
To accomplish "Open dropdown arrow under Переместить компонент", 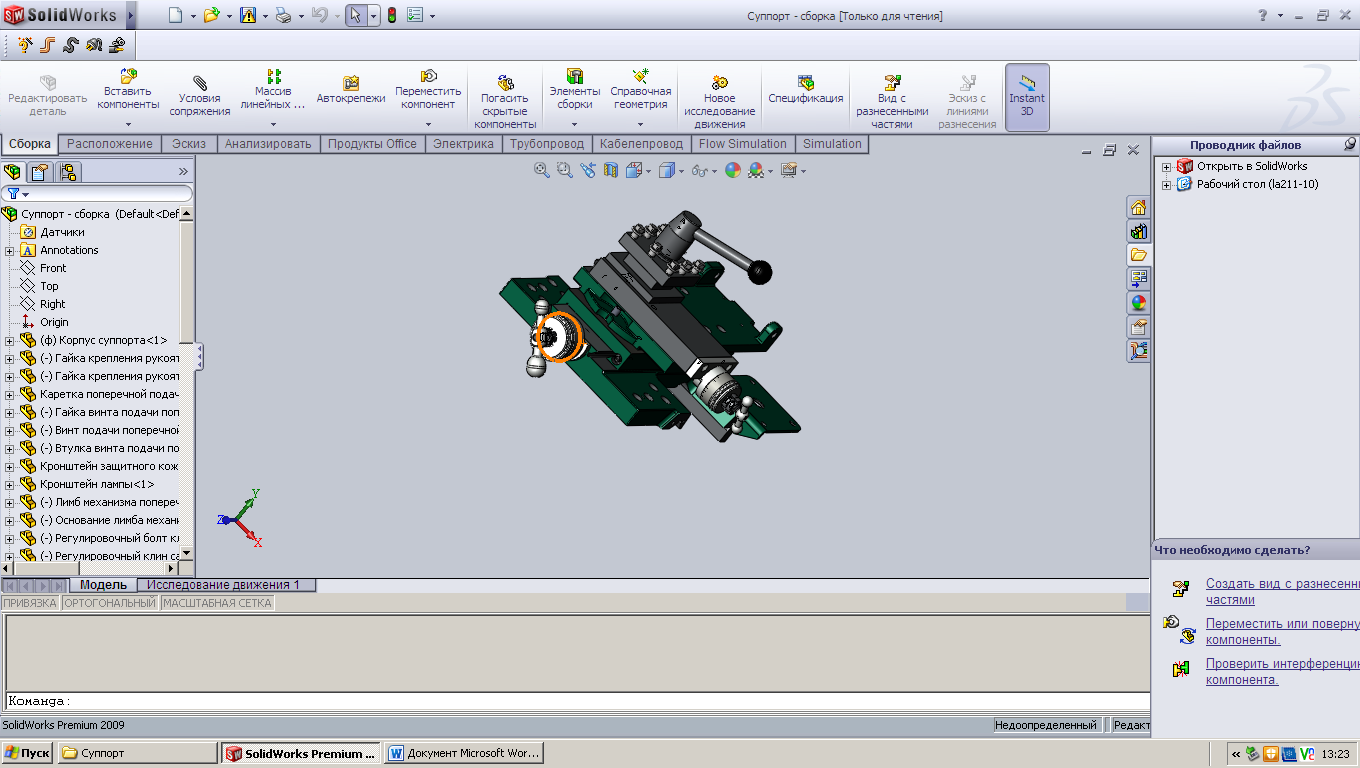I will (428, 124).
